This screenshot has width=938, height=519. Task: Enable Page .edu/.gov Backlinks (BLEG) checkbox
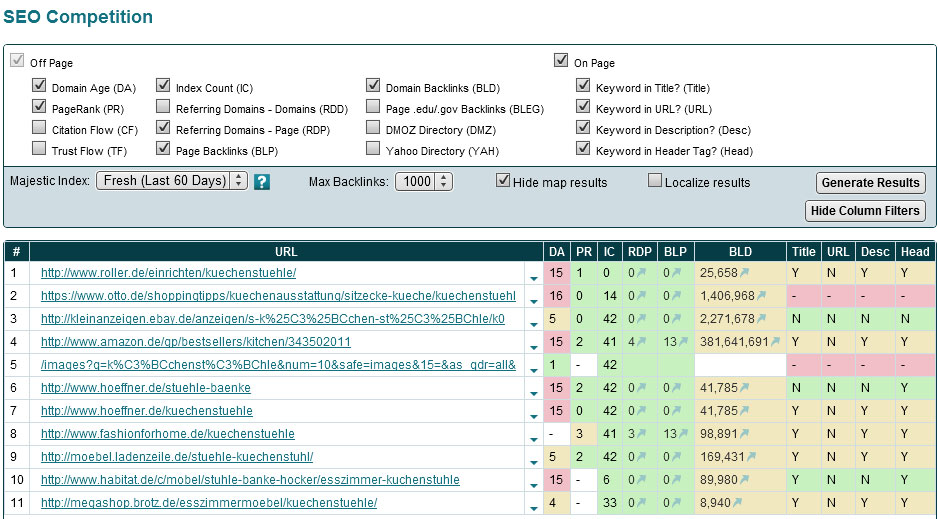pos(373,106)
